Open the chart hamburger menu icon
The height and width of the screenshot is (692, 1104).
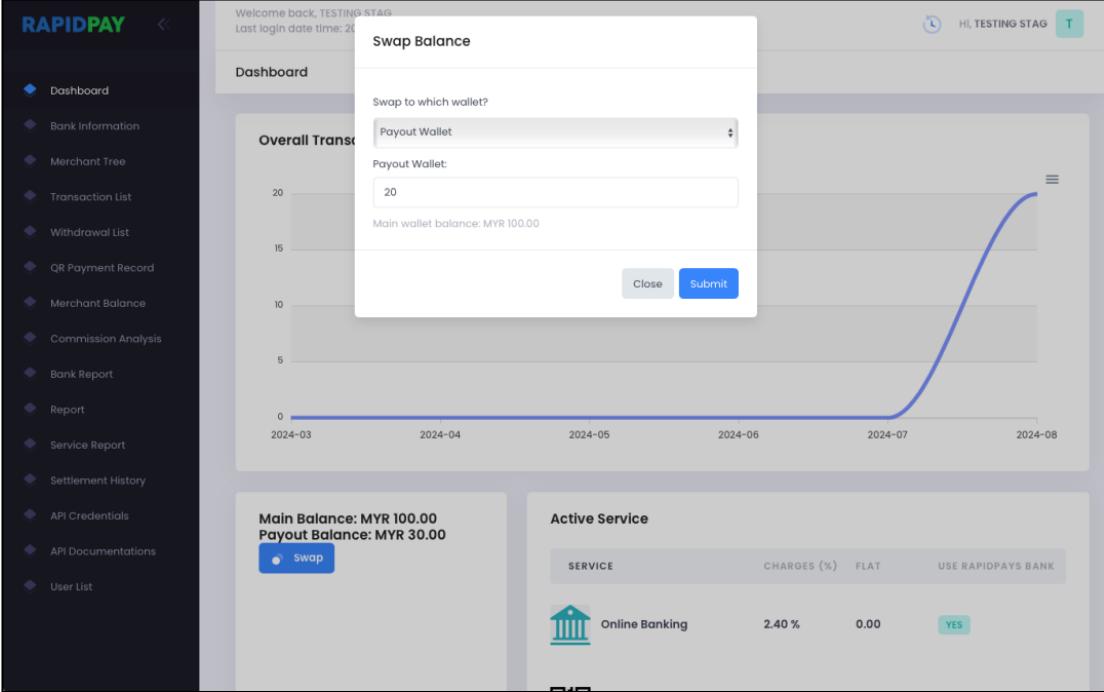(1052, 179)
